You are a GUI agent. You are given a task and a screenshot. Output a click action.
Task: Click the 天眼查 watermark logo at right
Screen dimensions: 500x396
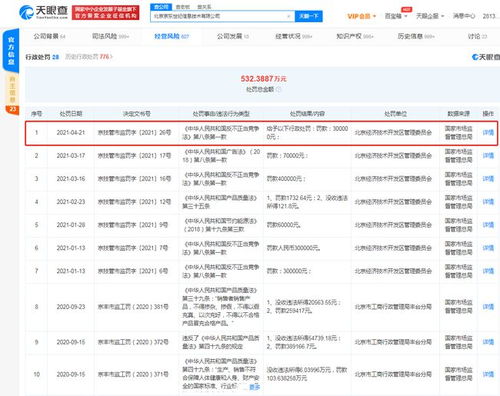point(486,57)
